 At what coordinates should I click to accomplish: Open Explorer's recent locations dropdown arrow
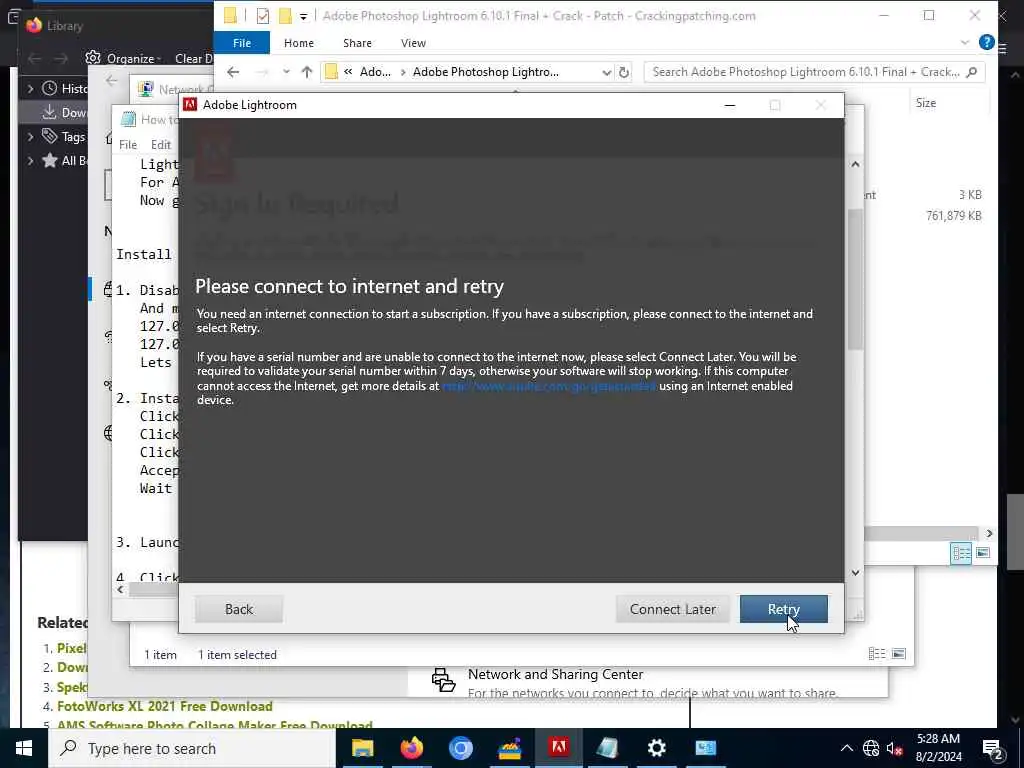point(286,72)
